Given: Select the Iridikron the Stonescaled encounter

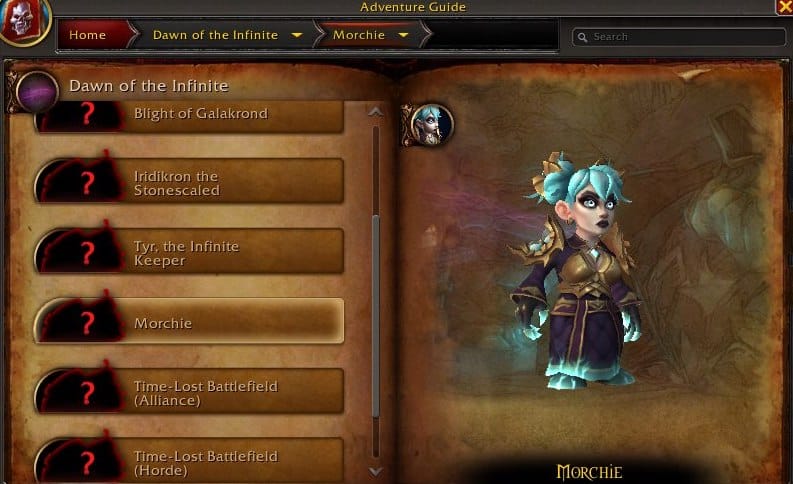Looking at the screenshot, I should point(190,181).
